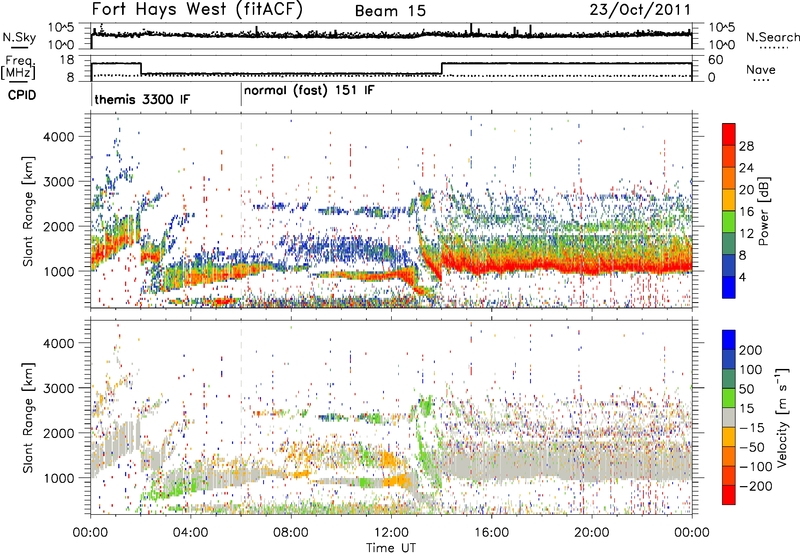
Task: Click the dashed CPID change line at 06:00
Action: tap(241, 211)
